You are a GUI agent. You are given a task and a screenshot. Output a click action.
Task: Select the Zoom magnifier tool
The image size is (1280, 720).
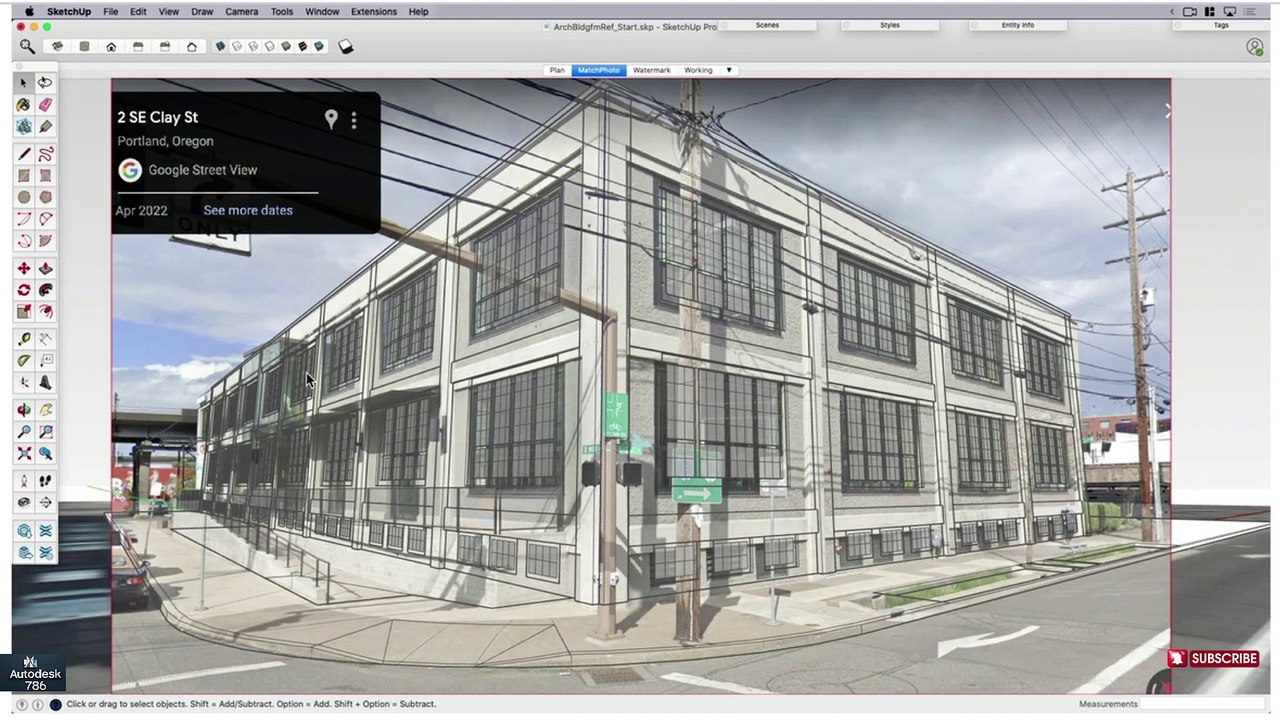(x=23, y=431)
